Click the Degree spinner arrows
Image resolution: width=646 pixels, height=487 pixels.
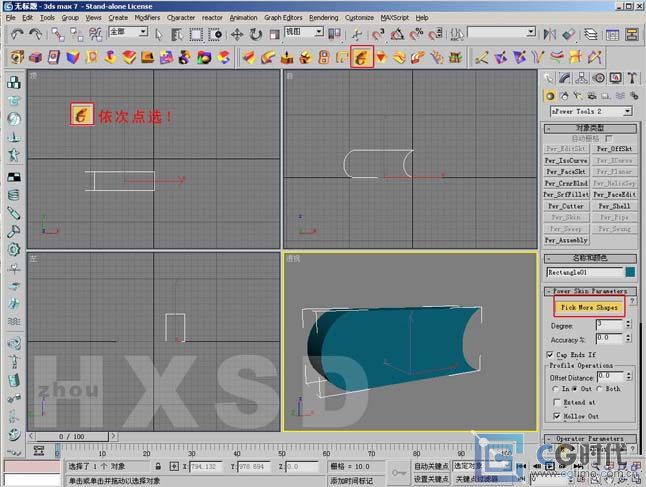(628, 324)
